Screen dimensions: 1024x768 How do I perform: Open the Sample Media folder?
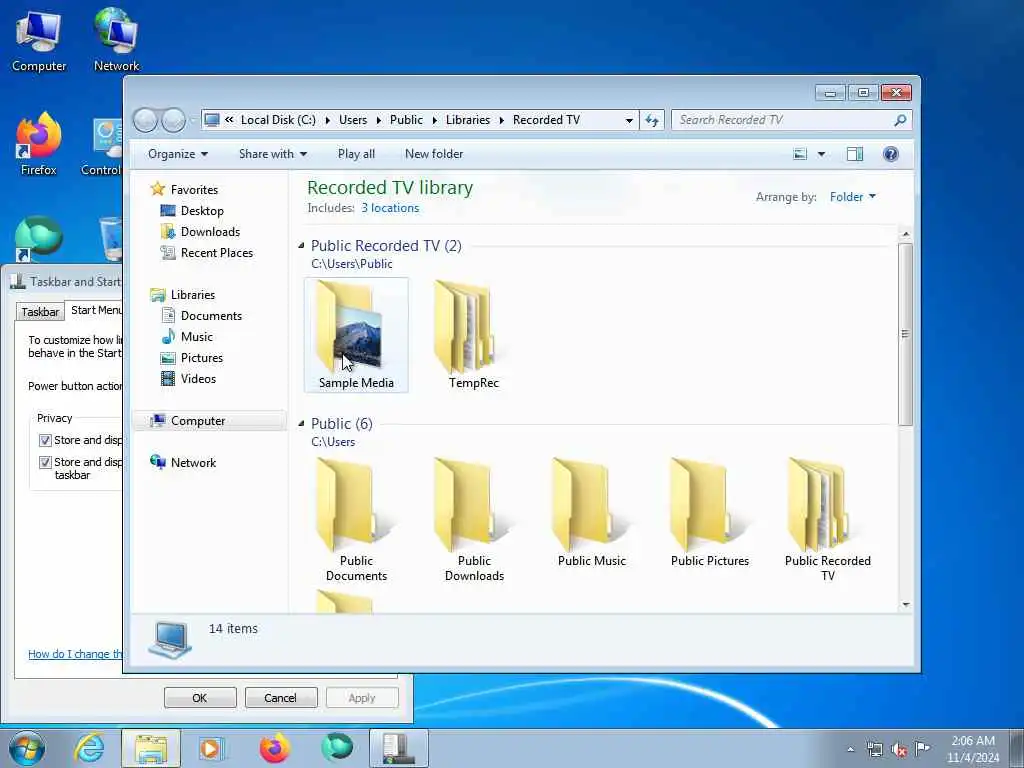tap(356, 335)
